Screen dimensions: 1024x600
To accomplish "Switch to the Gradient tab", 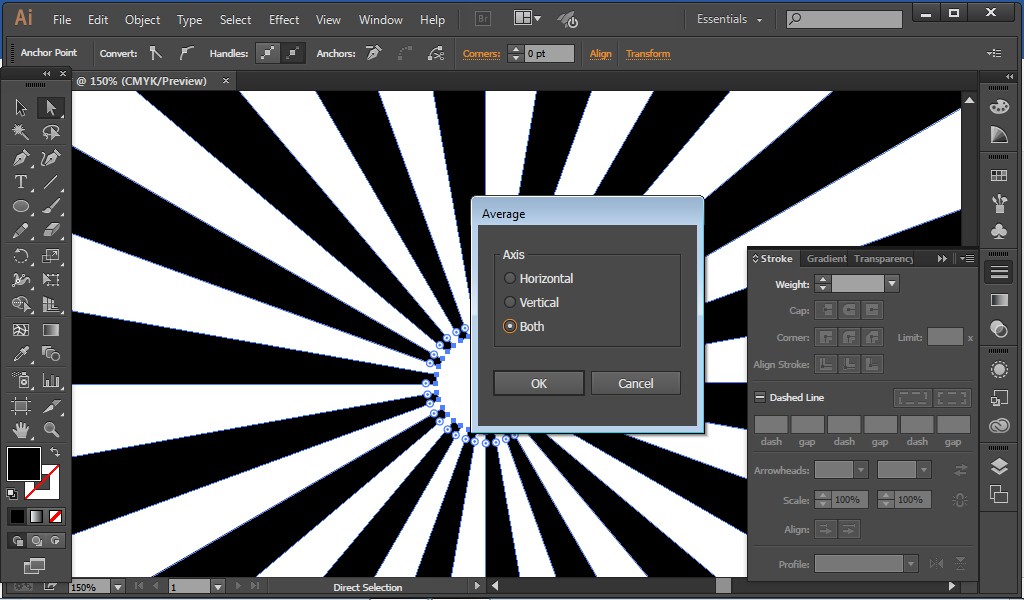I will click(826, 258).
